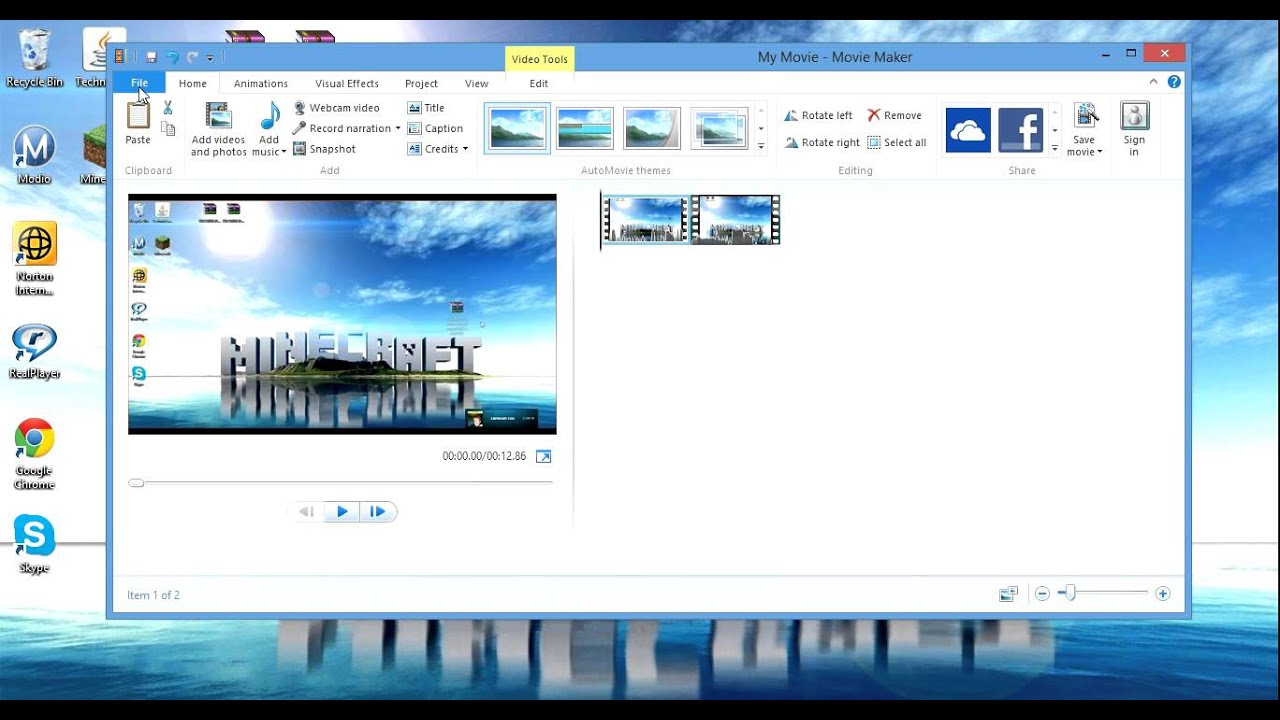Select the fourth AutoMovie theme thumbnail
Screen dimensions: 1280x720
pyautogui.click(x=719, y=128)
